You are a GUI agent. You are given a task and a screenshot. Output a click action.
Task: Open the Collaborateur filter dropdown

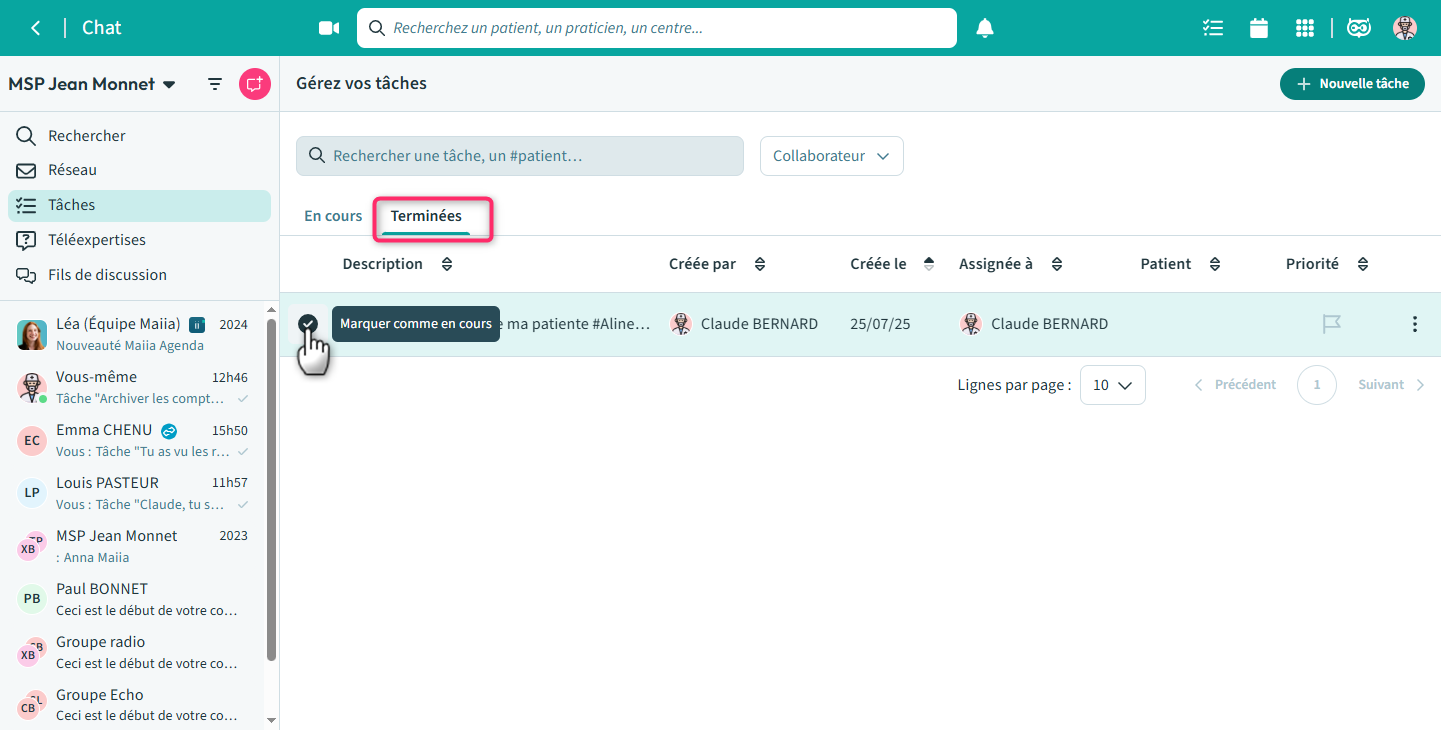coord(831,156)
